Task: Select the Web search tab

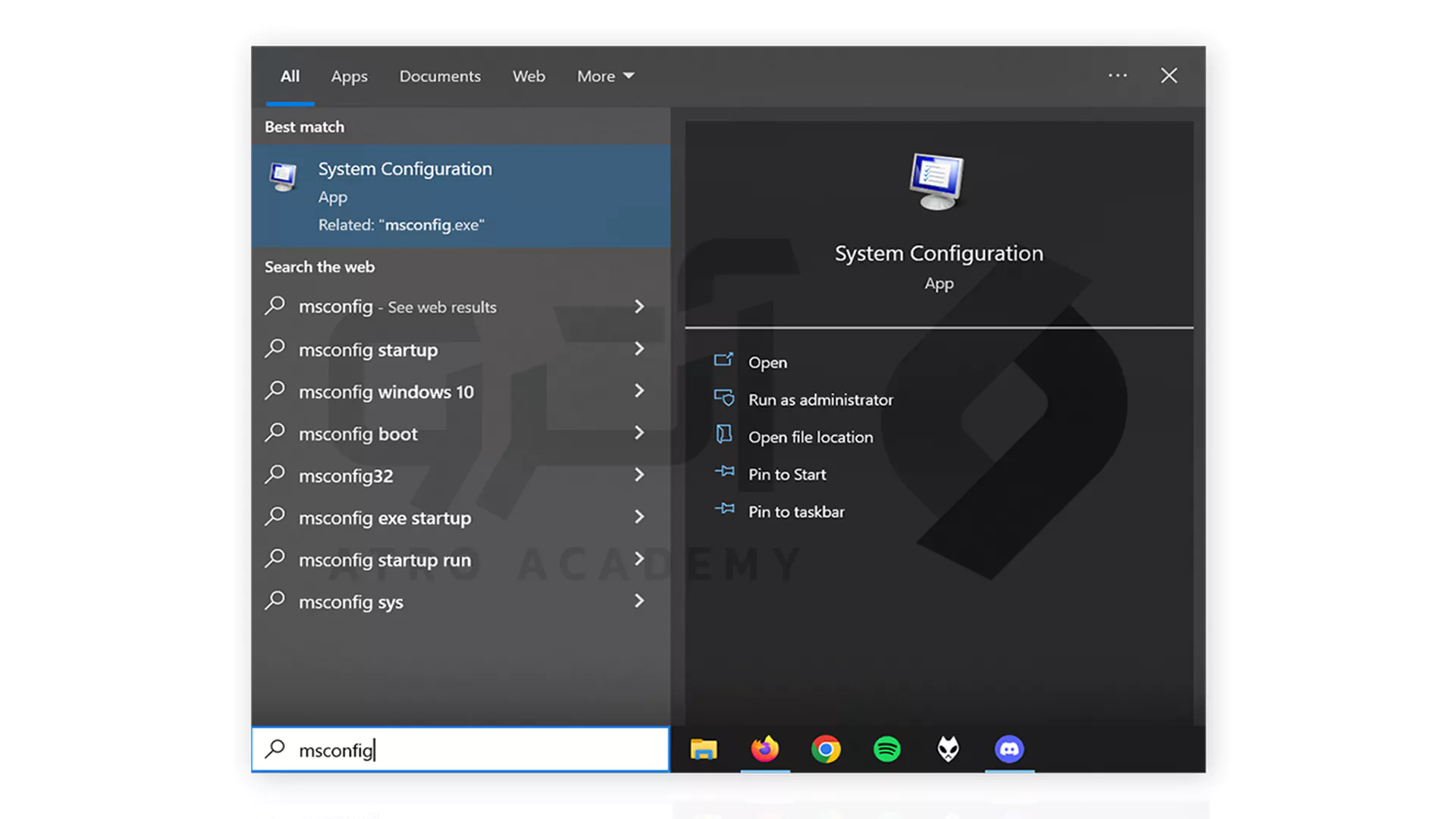Action: tap(529, 77)
